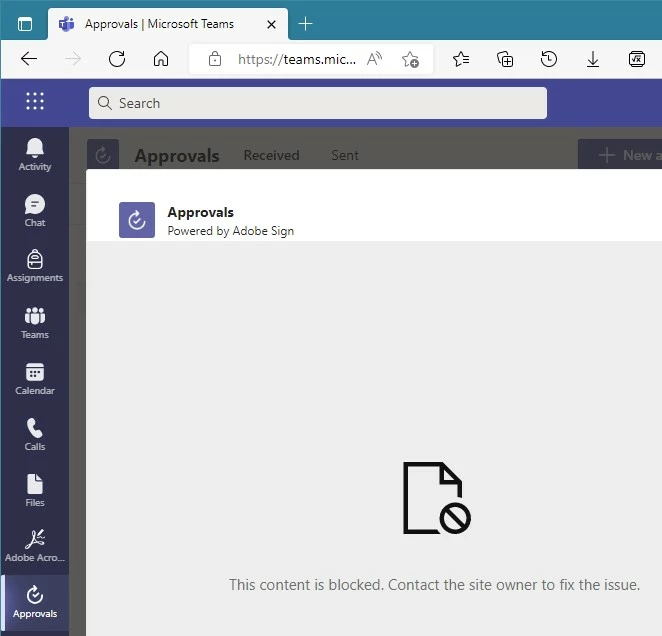Click the blocked document icon
This screenshot has width=662, height=636.
coord(437,497)
